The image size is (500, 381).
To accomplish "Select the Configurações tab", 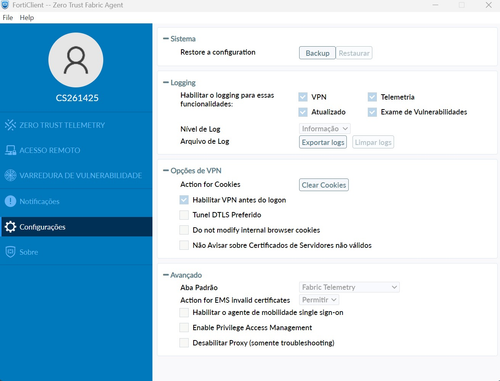I will 76,227.
